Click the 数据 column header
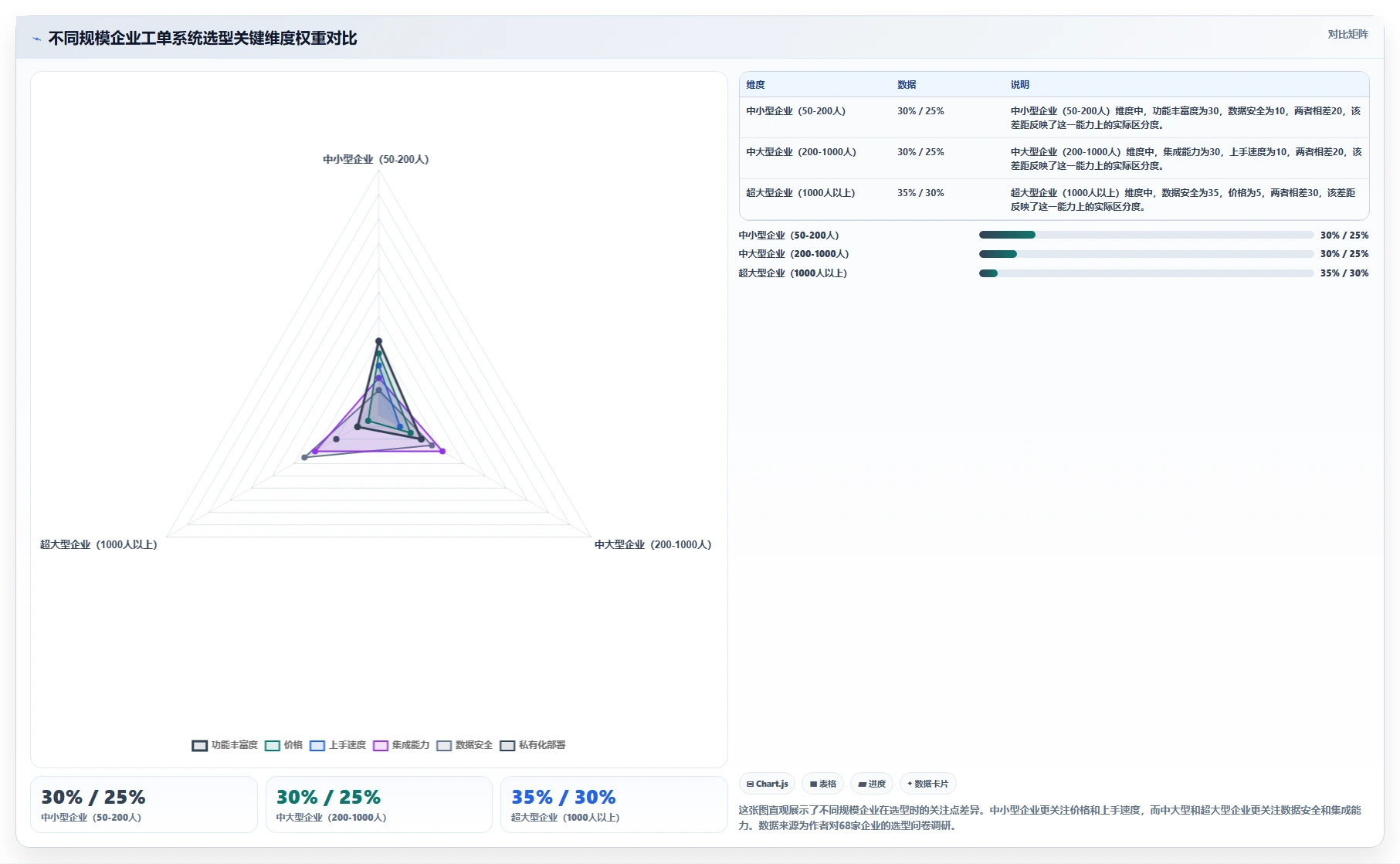The image size is (1400, 864). pyautogui.click(x=907, y=85)
